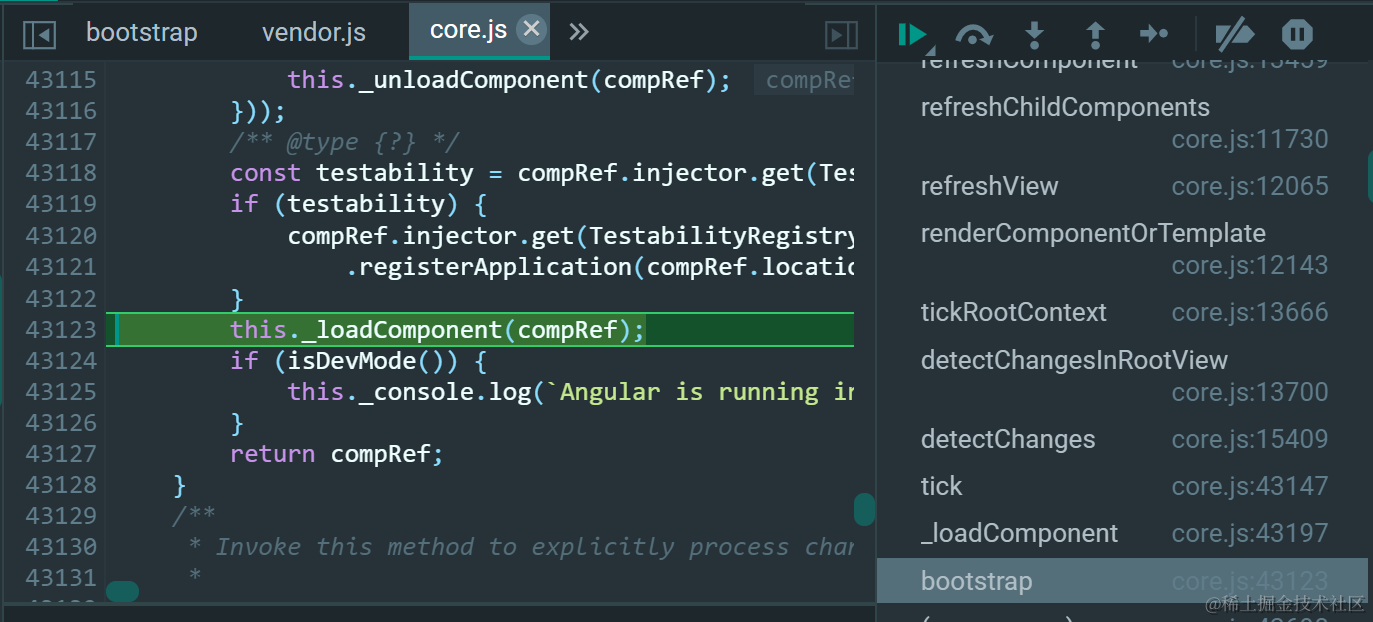The image size is (1373, 622).
Task: Click the if (isDevMode()) line
Action: (x=358, y=360)
